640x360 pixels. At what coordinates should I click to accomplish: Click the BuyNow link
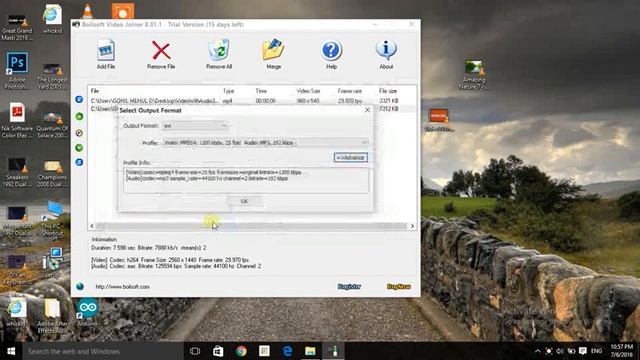click(x=398, y=287)
